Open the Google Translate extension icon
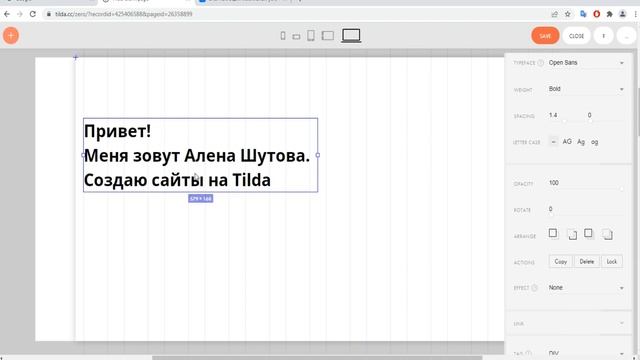 (583, 14)
